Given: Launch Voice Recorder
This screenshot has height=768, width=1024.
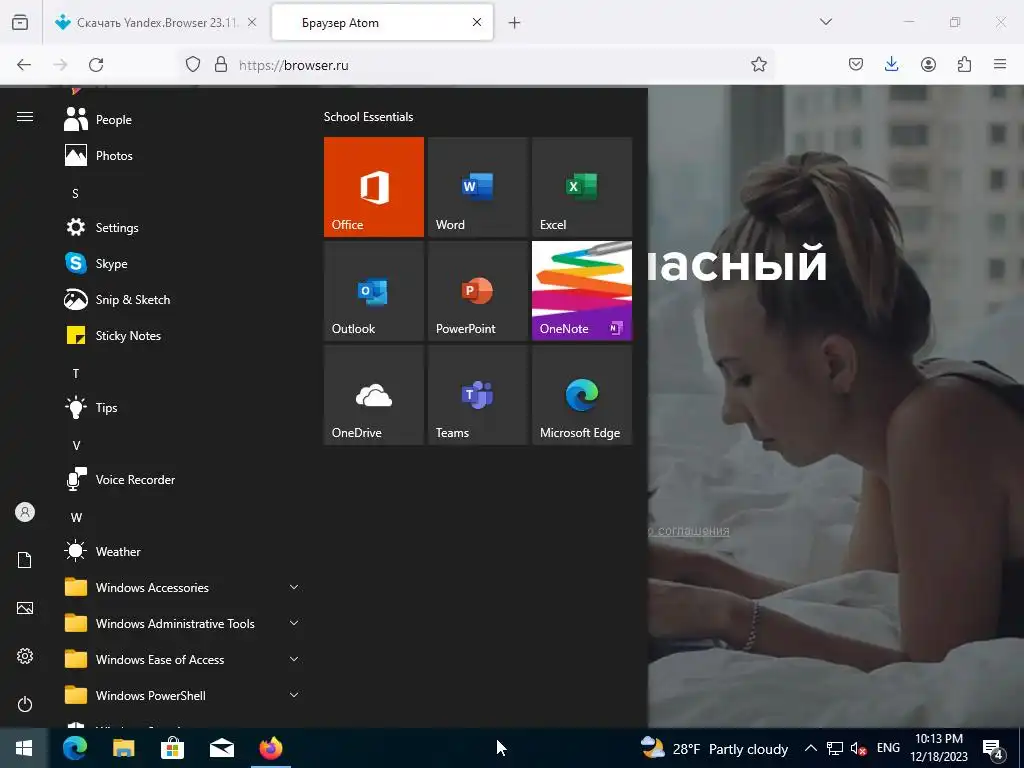Looking at the screenshot, I should (183, 479).
